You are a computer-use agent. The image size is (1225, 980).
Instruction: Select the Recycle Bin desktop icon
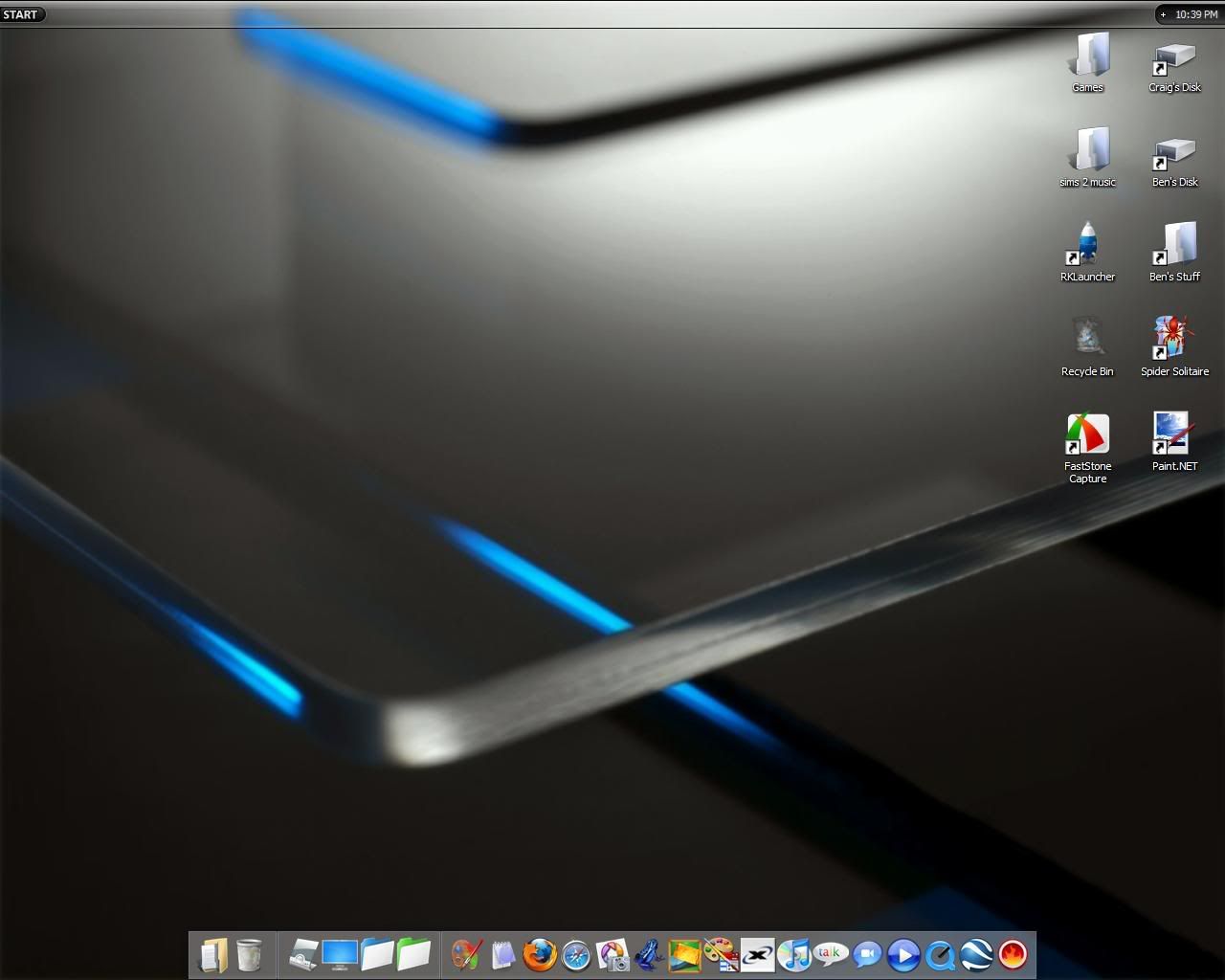pos(1087,346)
